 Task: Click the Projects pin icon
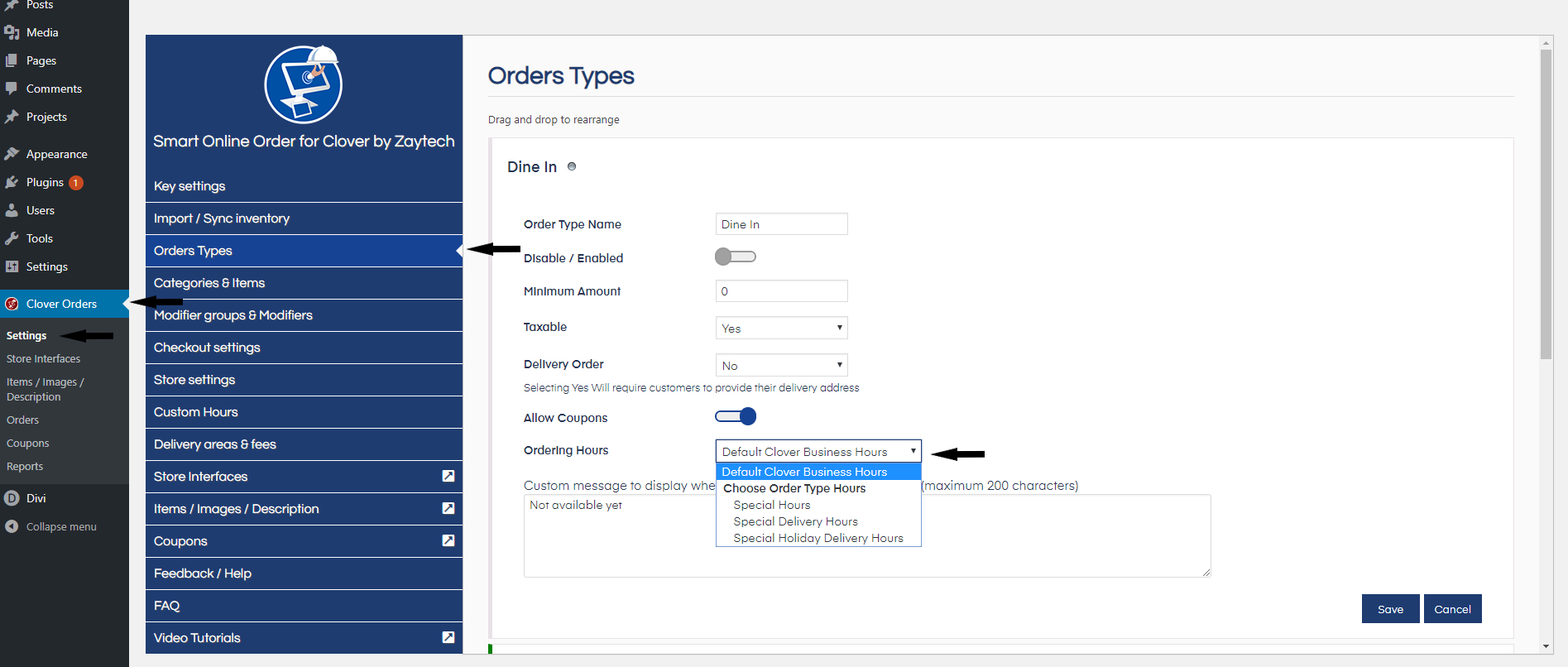12,117
